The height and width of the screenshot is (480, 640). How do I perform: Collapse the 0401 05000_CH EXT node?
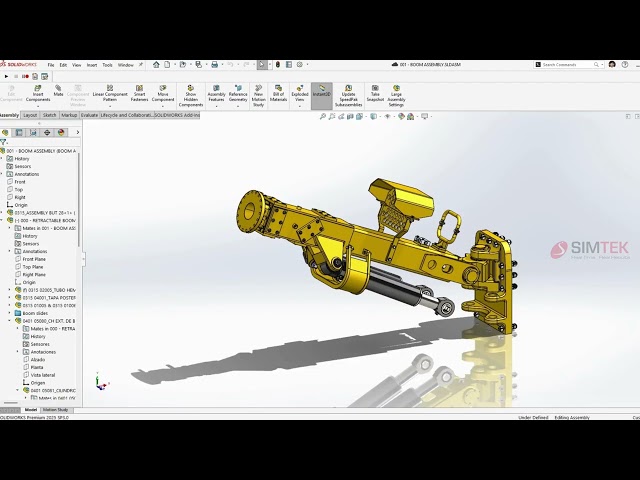point(10,321)
